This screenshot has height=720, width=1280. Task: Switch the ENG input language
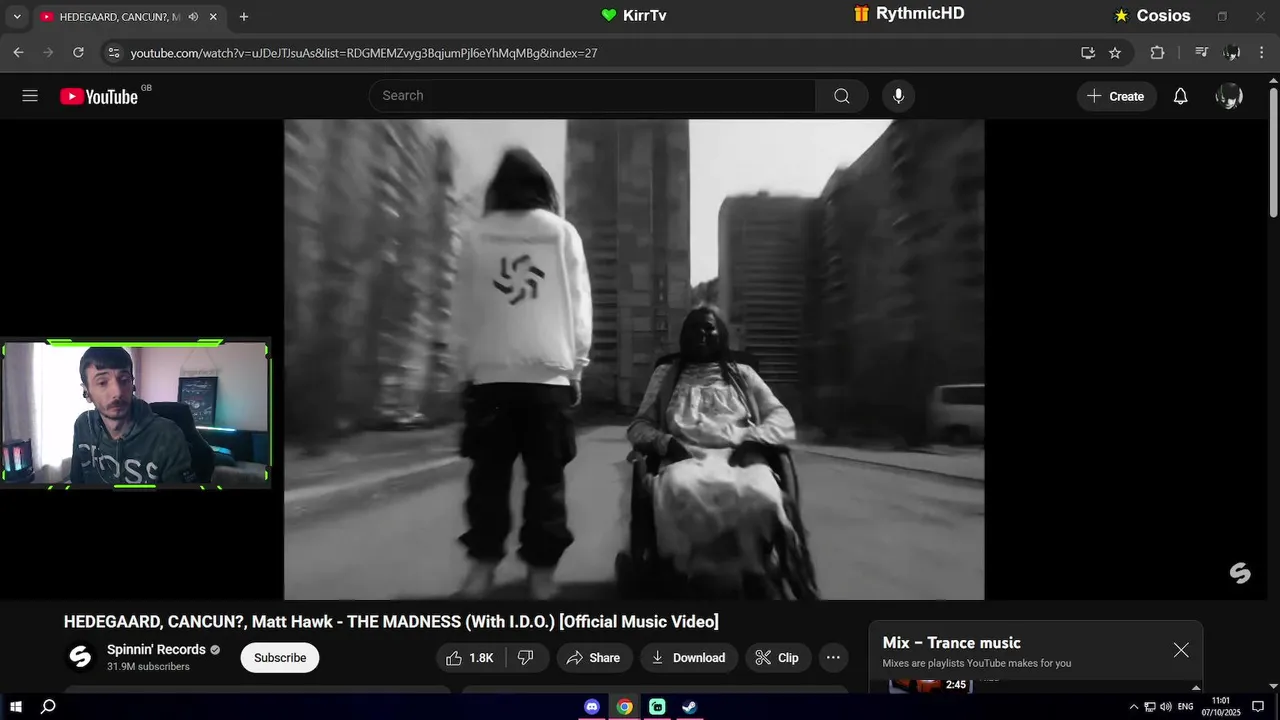tap(1186, 706)
